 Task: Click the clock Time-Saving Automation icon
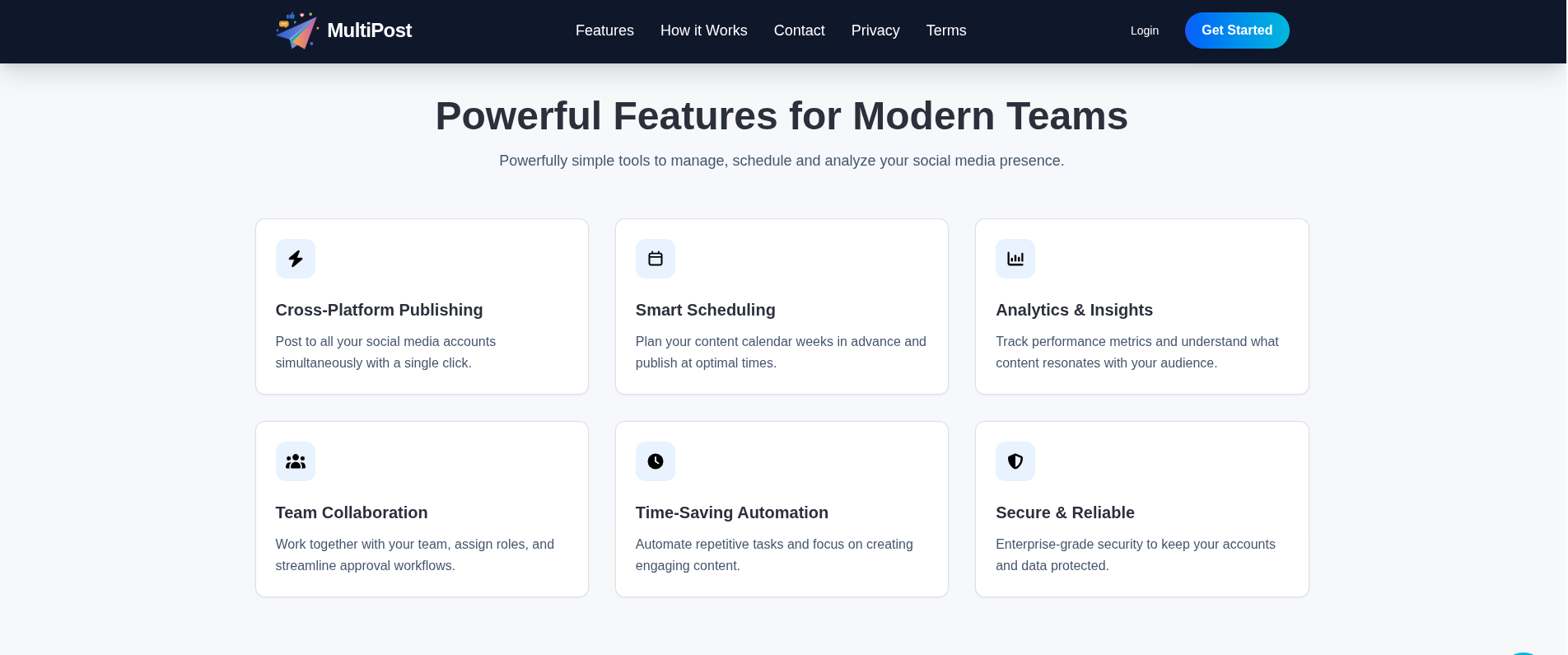tap(656, 461)
